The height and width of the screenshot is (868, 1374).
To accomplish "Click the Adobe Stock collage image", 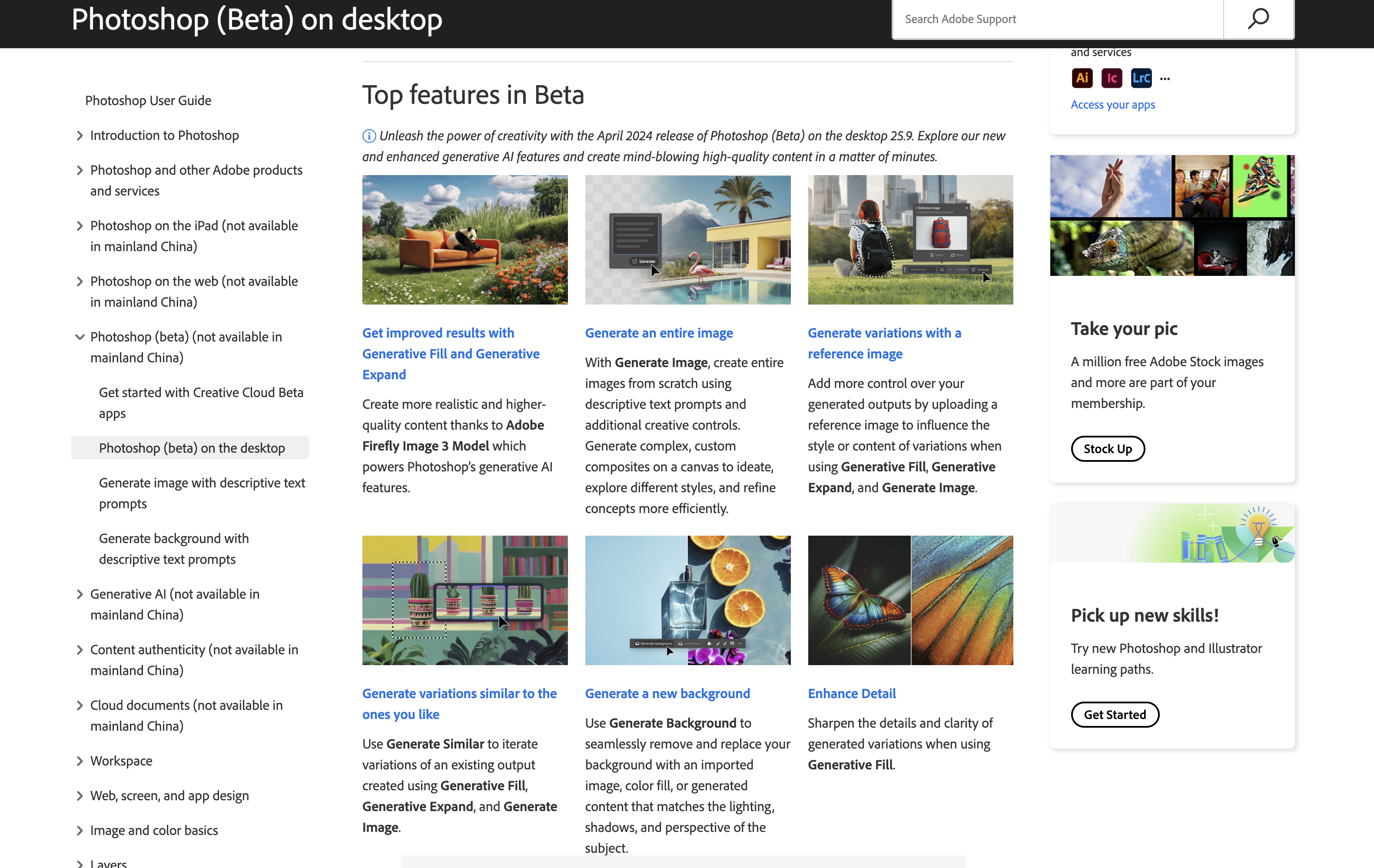I will tap(1172, 215).
